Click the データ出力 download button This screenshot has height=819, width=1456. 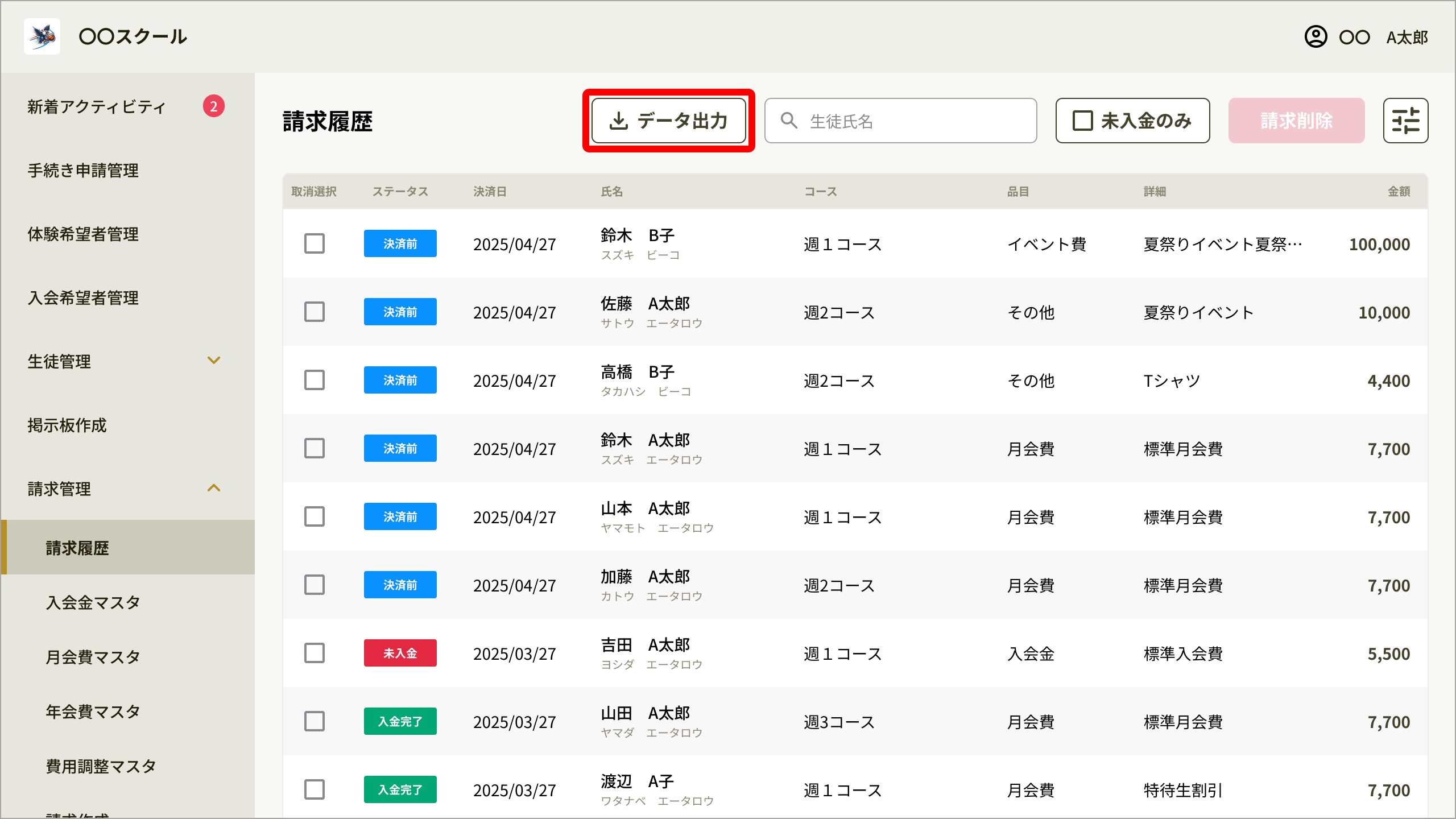tap(669, 121)
